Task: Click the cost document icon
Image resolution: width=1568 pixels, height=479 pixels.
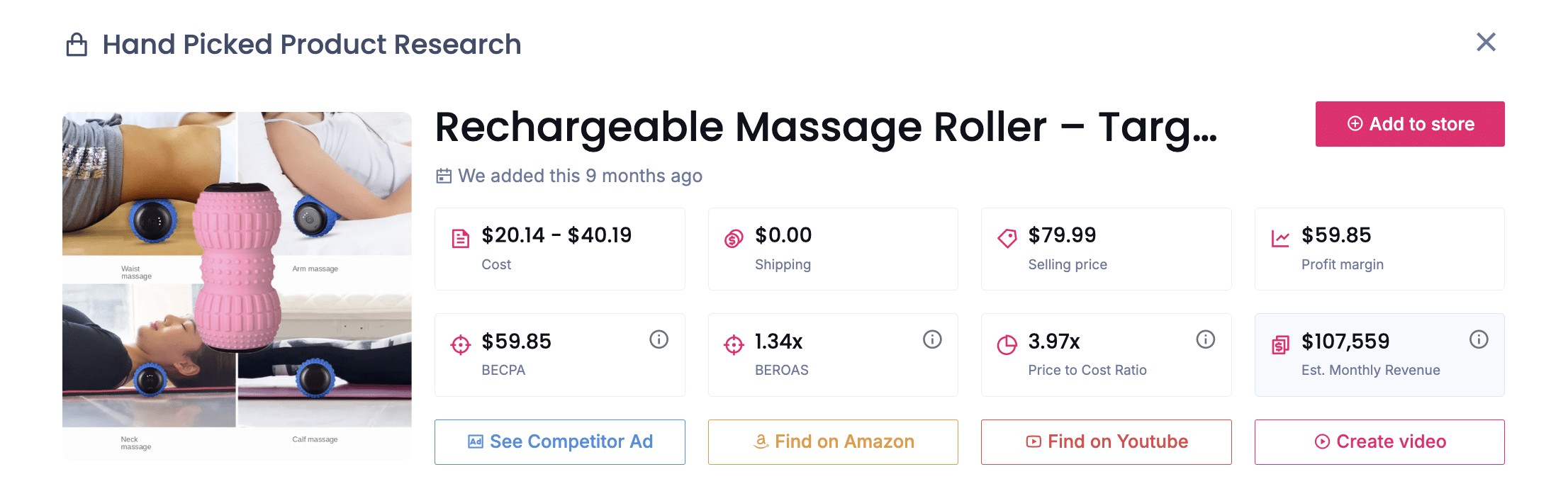Action: pyautogui.click(x=460, y=238)
